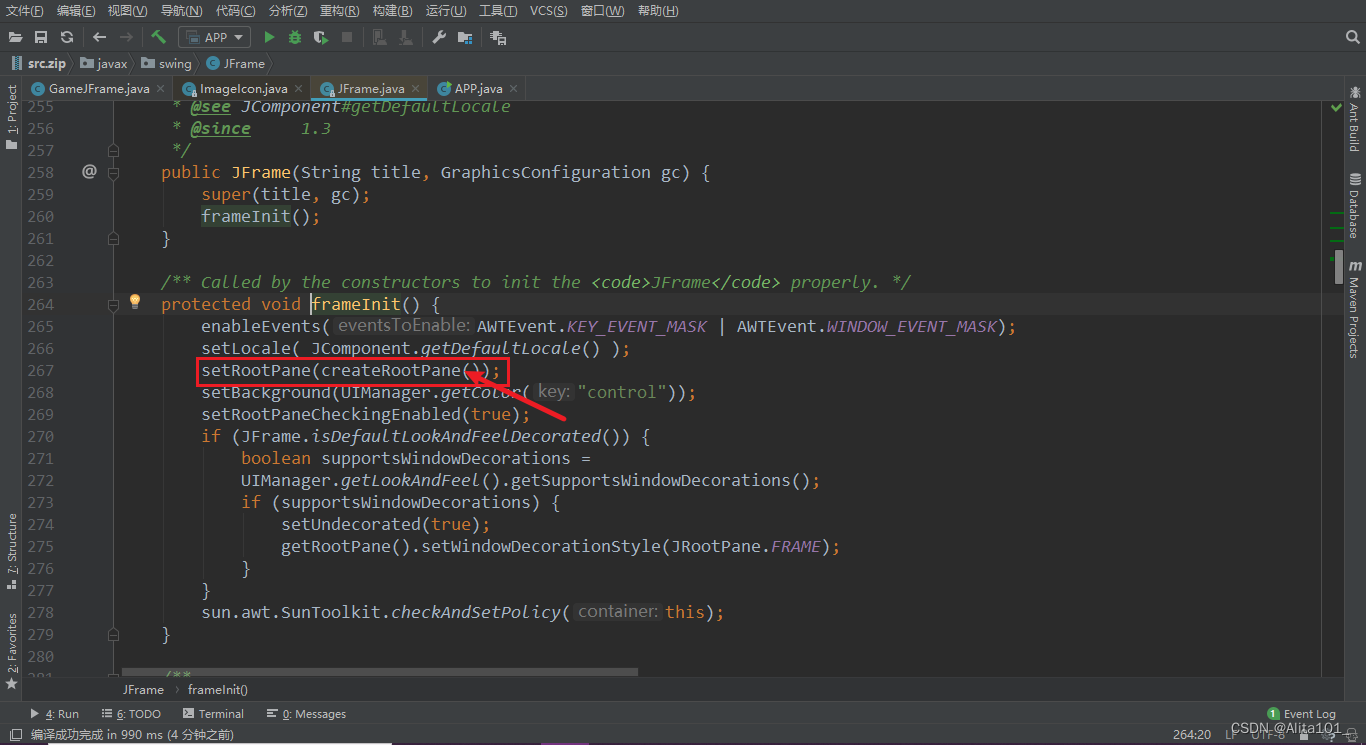Open the Ant Build side panel

coord(1354,118)
